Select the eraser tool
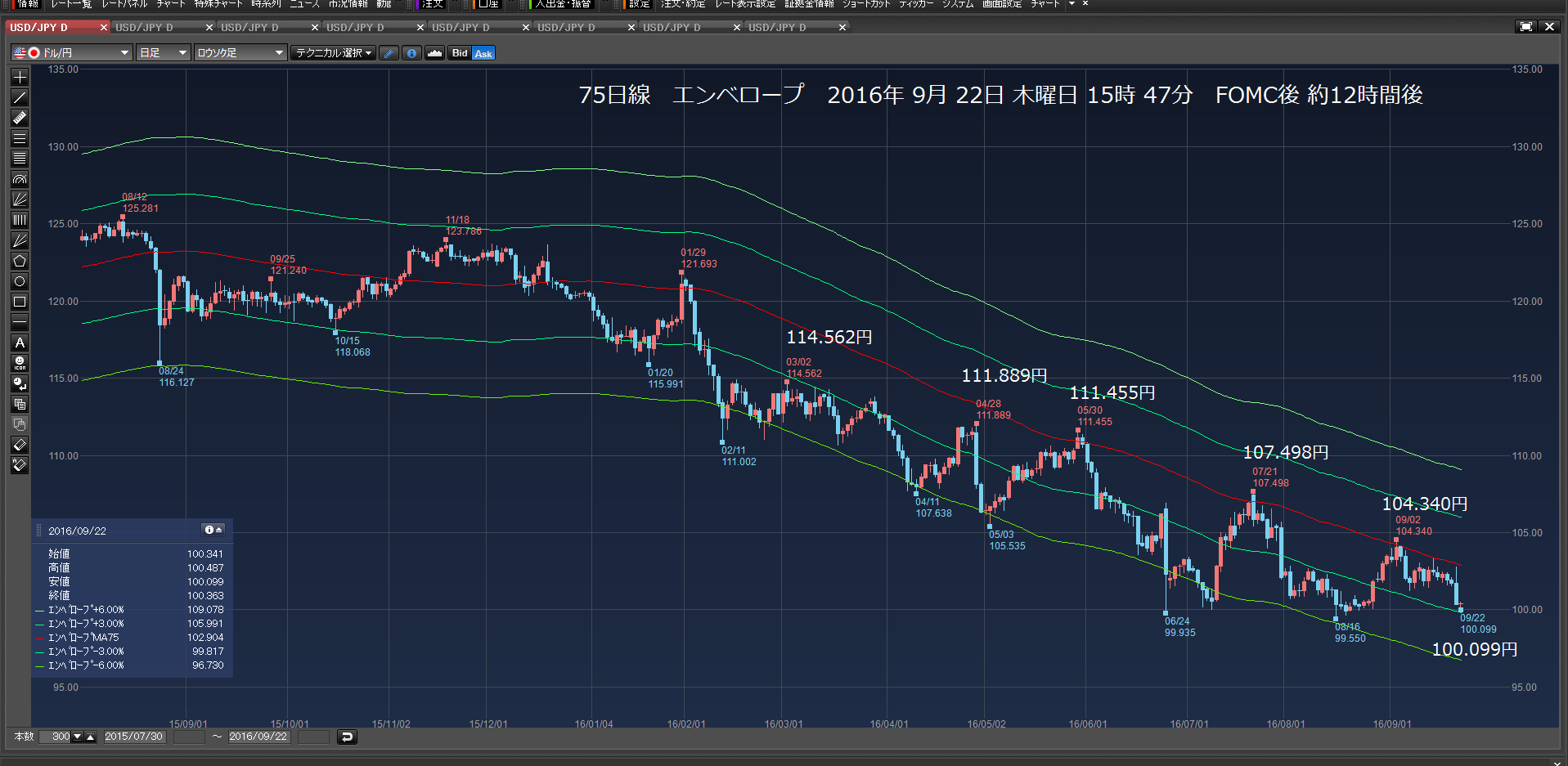Screen dimensions: 1568x766 click(20, 445)
